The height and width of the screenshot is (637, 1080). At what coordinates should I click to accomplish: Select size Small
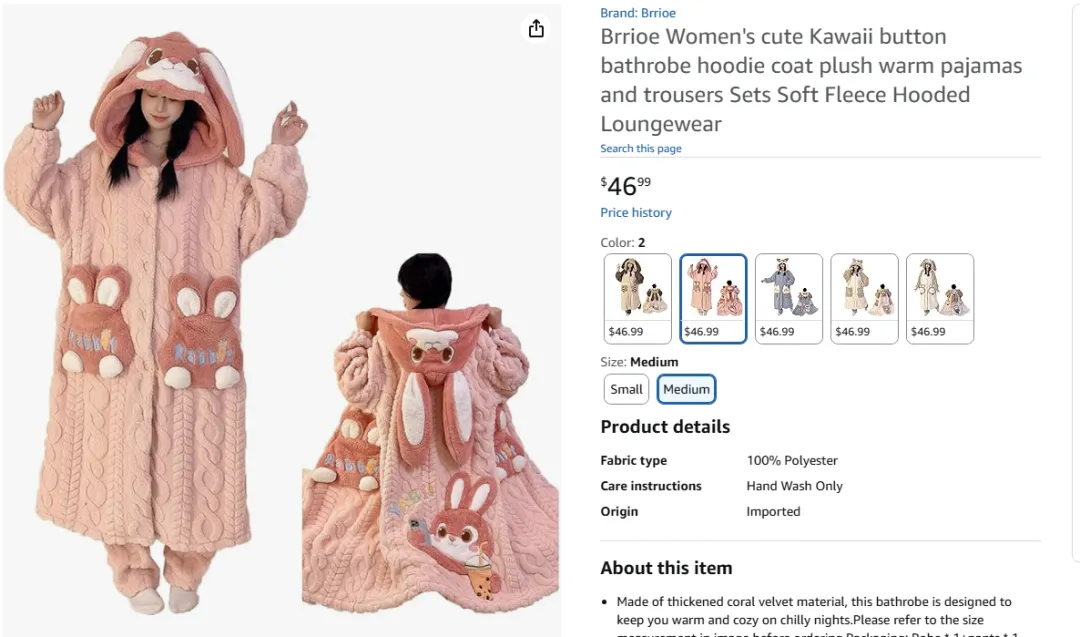(626, 389)
